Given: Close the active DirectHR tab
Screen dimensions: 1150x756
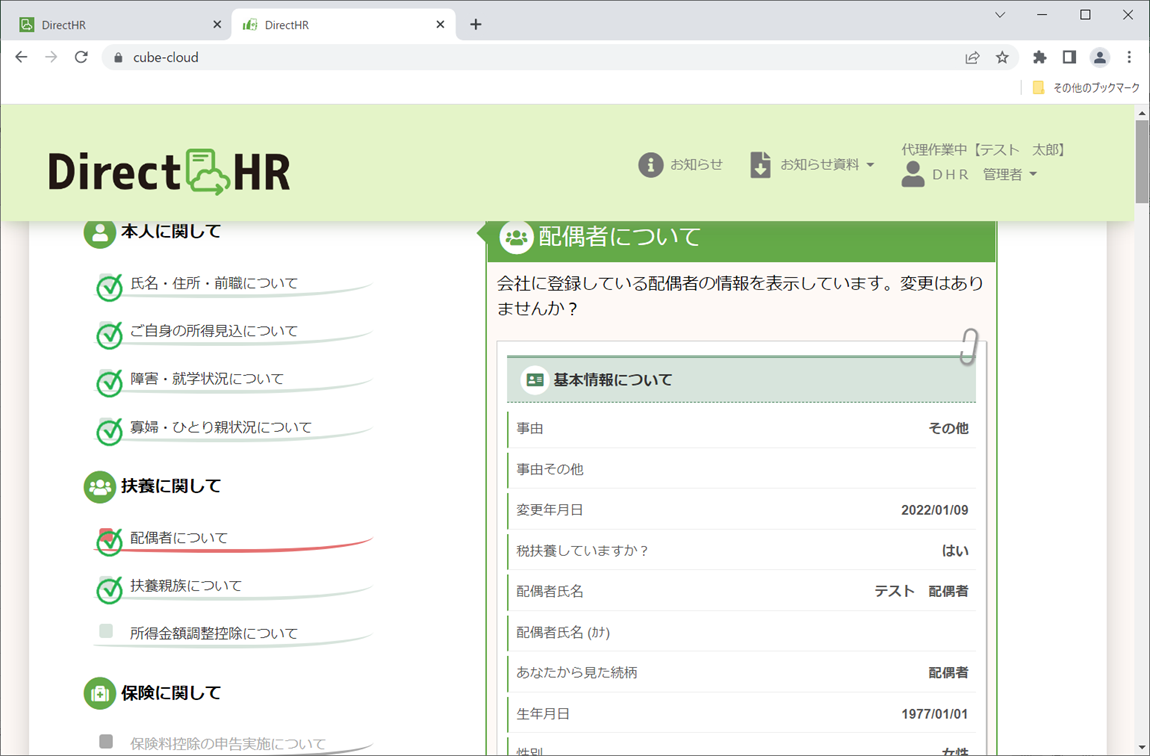Looking at the screenshot, I should pyautogui.click(x=440, y=24).
